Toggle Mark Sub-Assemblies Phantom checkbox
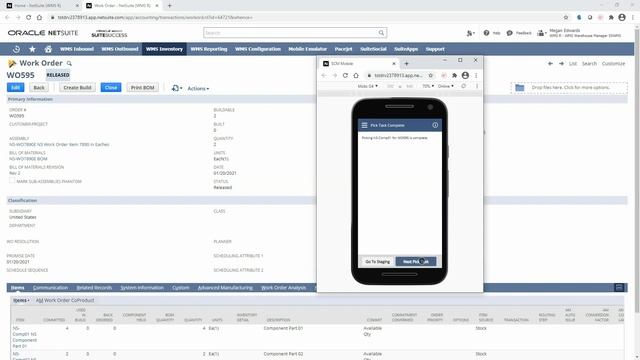The height and width of the screenshot is (360, 640). coord(12,180)
